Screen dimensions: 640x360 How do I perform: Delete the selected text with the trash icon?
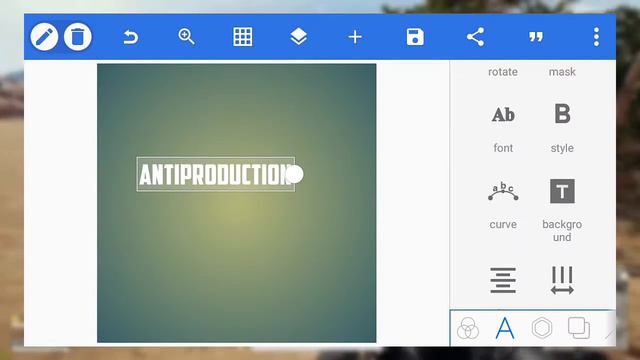pyautogui.click(x=78, y=37)
